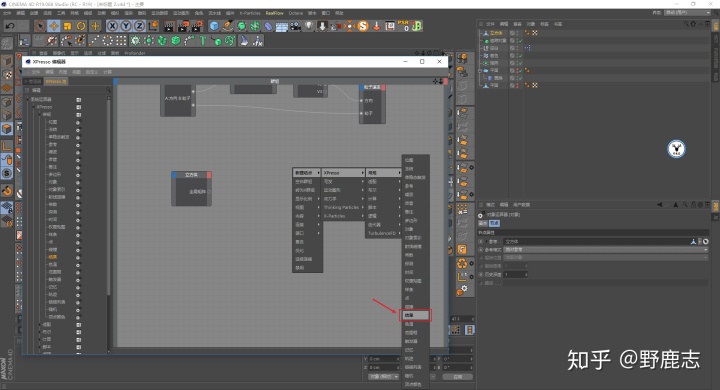Toggle the 参考 parameter animation circle
720x390 pixels.
click(481, 242)
